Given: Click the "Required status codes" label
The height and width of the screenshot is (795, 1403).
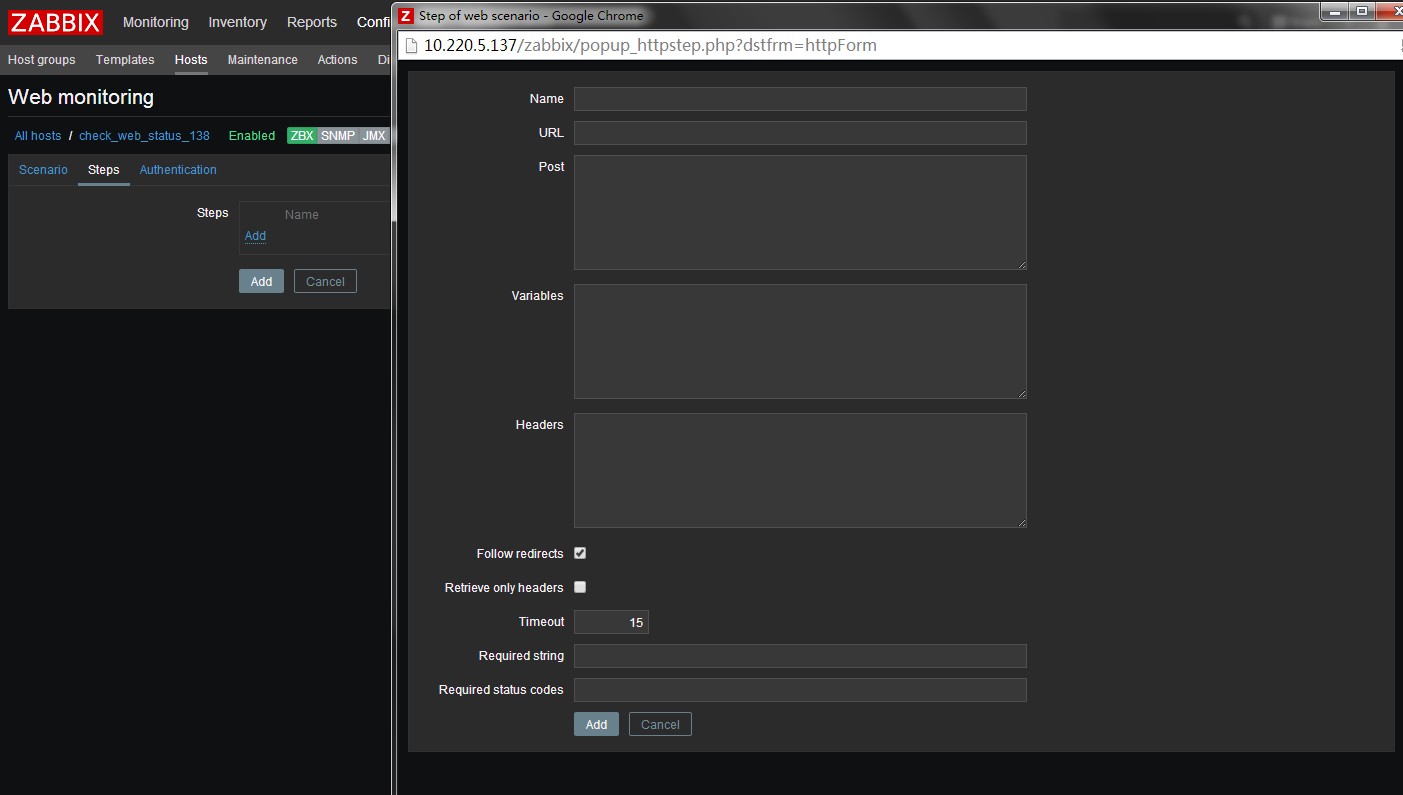Looking at the screenshot, I should click(501, 690).
